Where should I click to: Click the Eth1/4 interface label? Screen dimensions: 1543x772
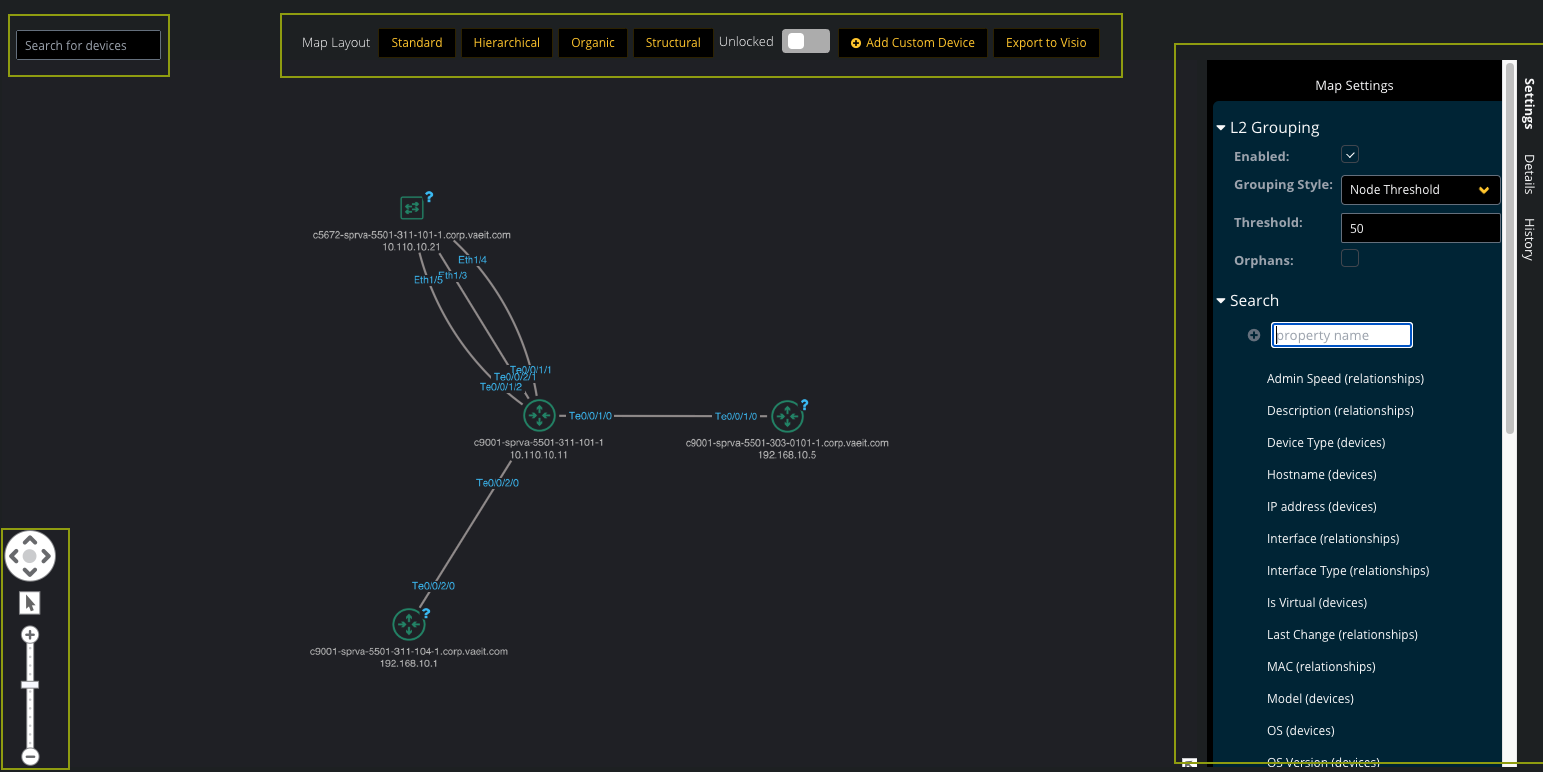coord(472,260)
